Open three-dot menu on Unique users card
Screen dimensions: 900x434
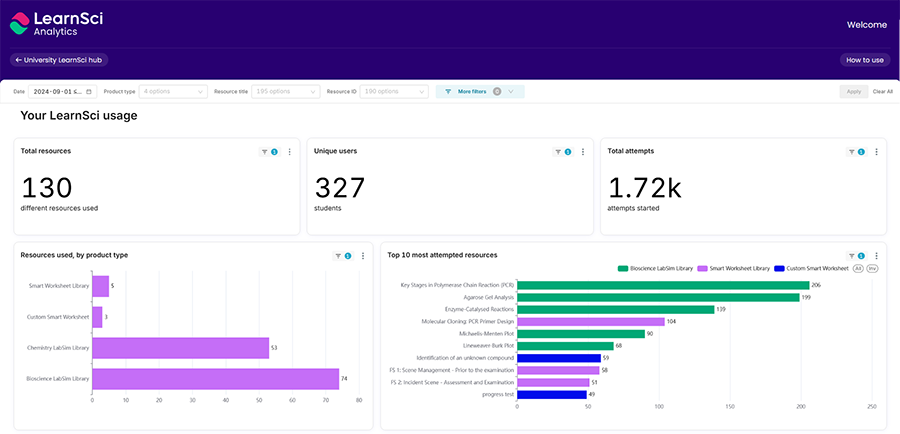pyautogui.click(x=583, y=152)
